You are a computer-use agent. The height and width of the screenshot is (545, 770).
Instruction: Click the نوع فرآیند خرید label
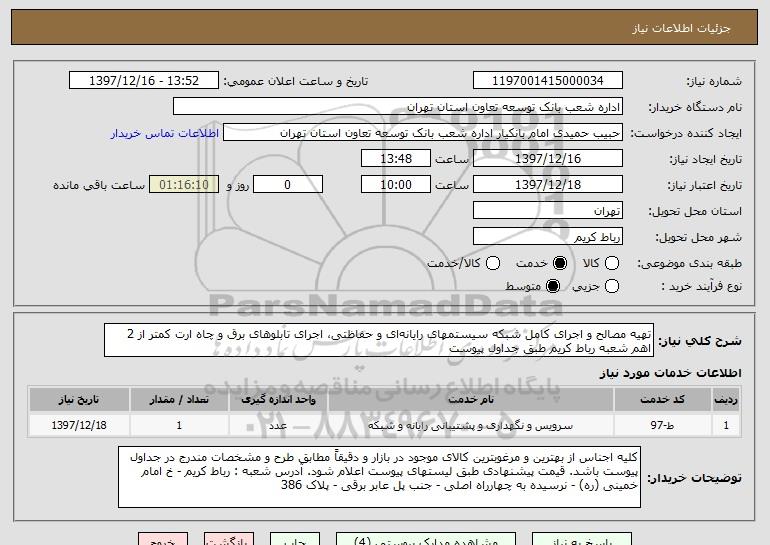(701, 286)
